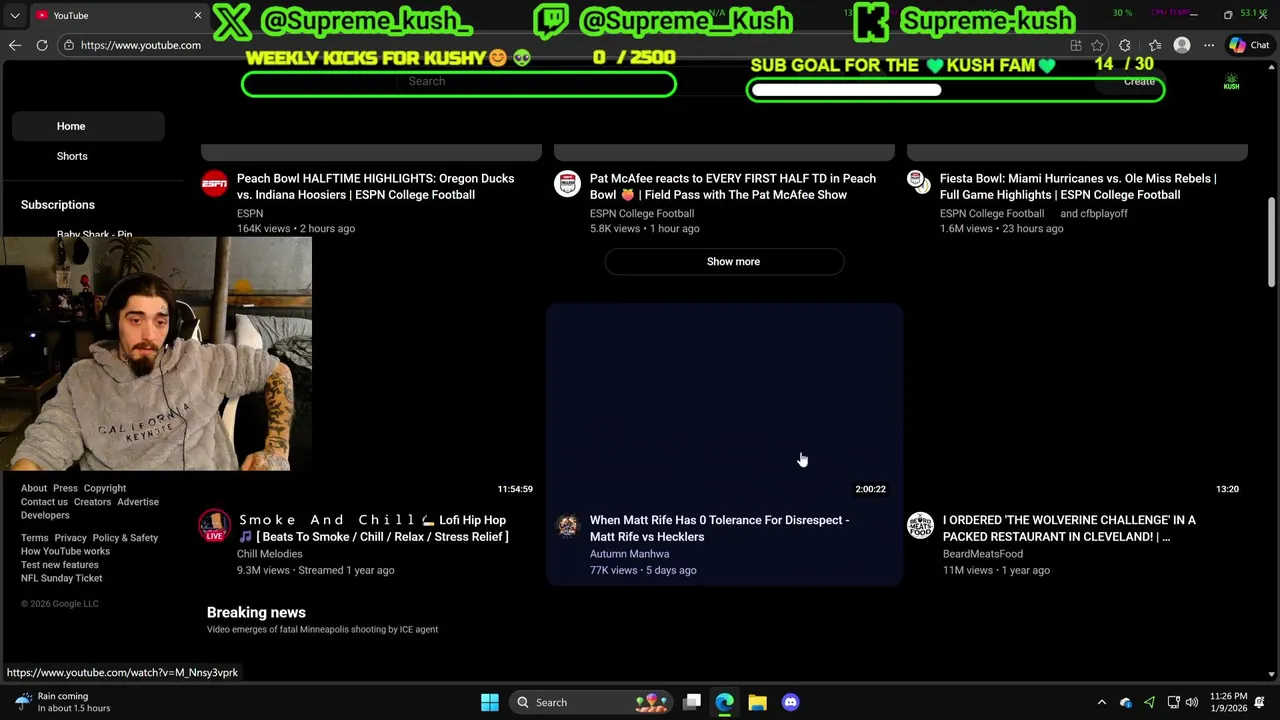Open the About footer link
The height and width of the screenshot is (720, 1280).
[x=34, y=488]
